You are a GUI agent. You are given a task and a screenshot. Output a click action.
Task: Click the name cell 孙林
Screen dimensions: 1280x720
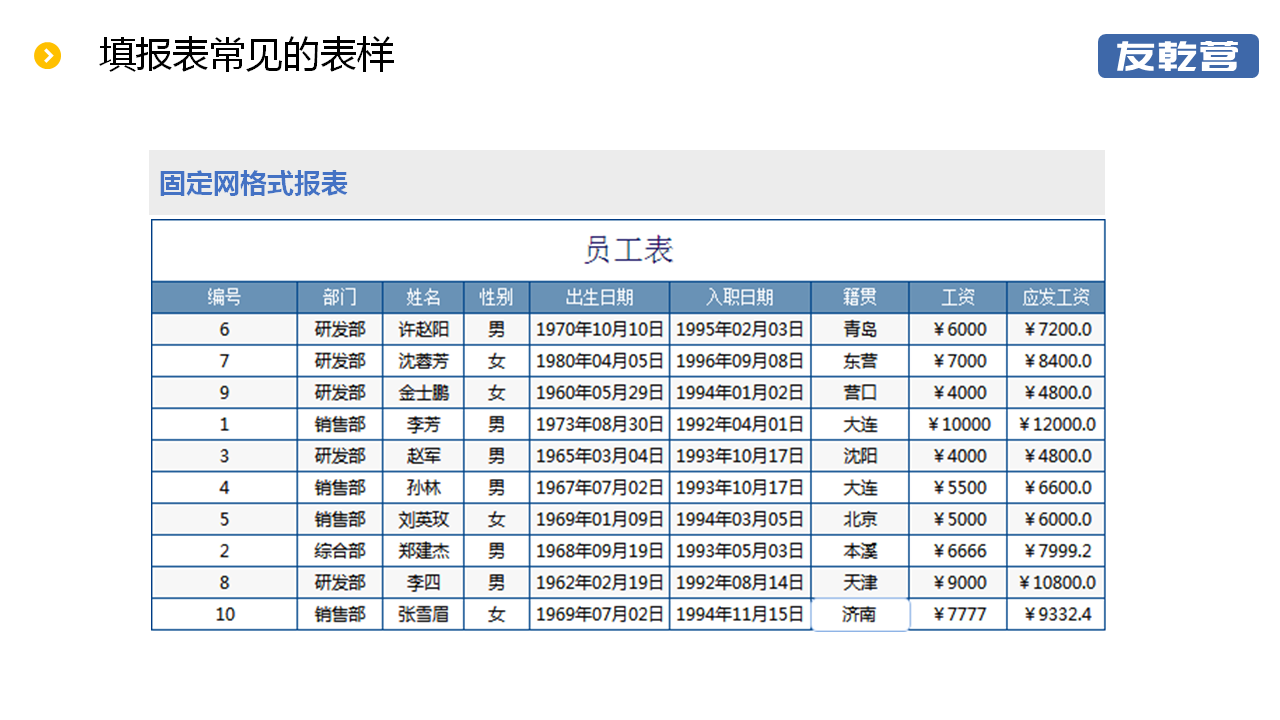(x=424, y=488)
